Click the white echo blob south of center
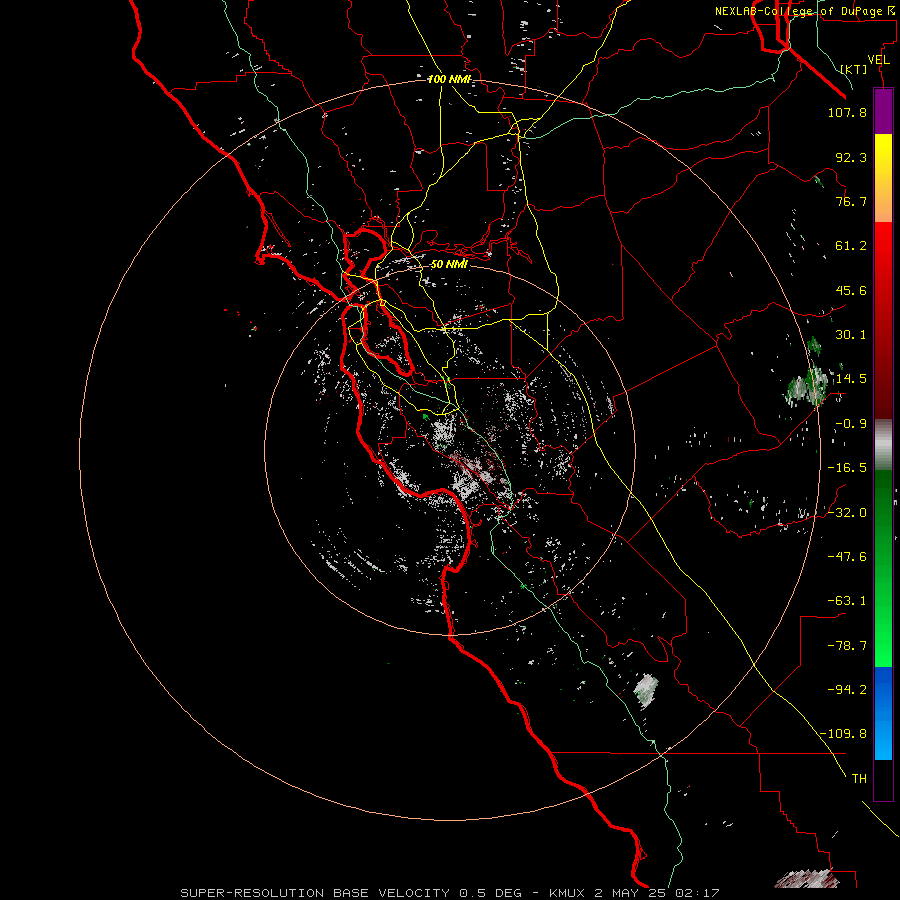Viewport: 900px width, 900px height. [x=646, y=689]
